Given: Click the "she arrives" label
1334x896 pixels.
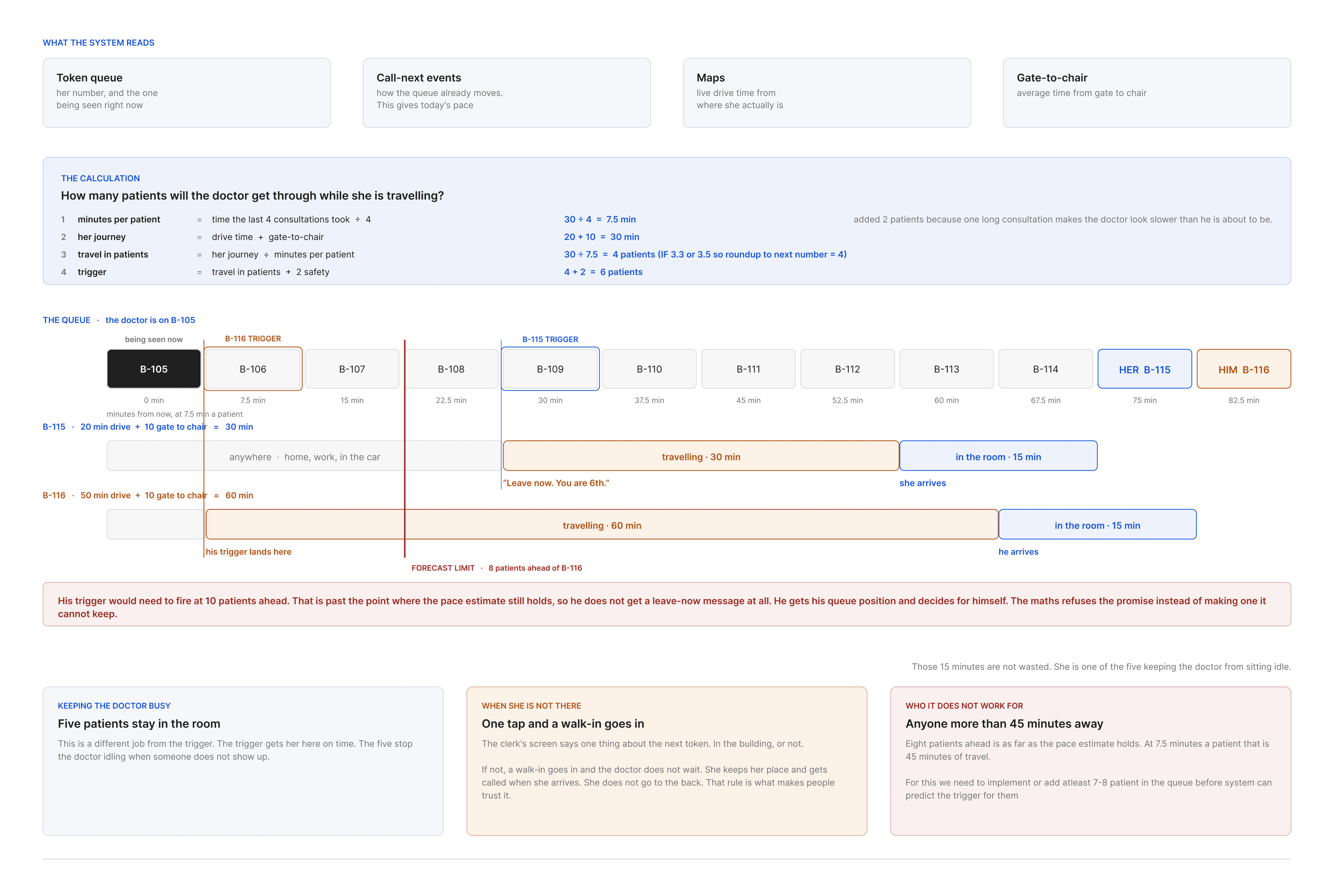Looking at the screenshot, I should click(x=922, y=483).
